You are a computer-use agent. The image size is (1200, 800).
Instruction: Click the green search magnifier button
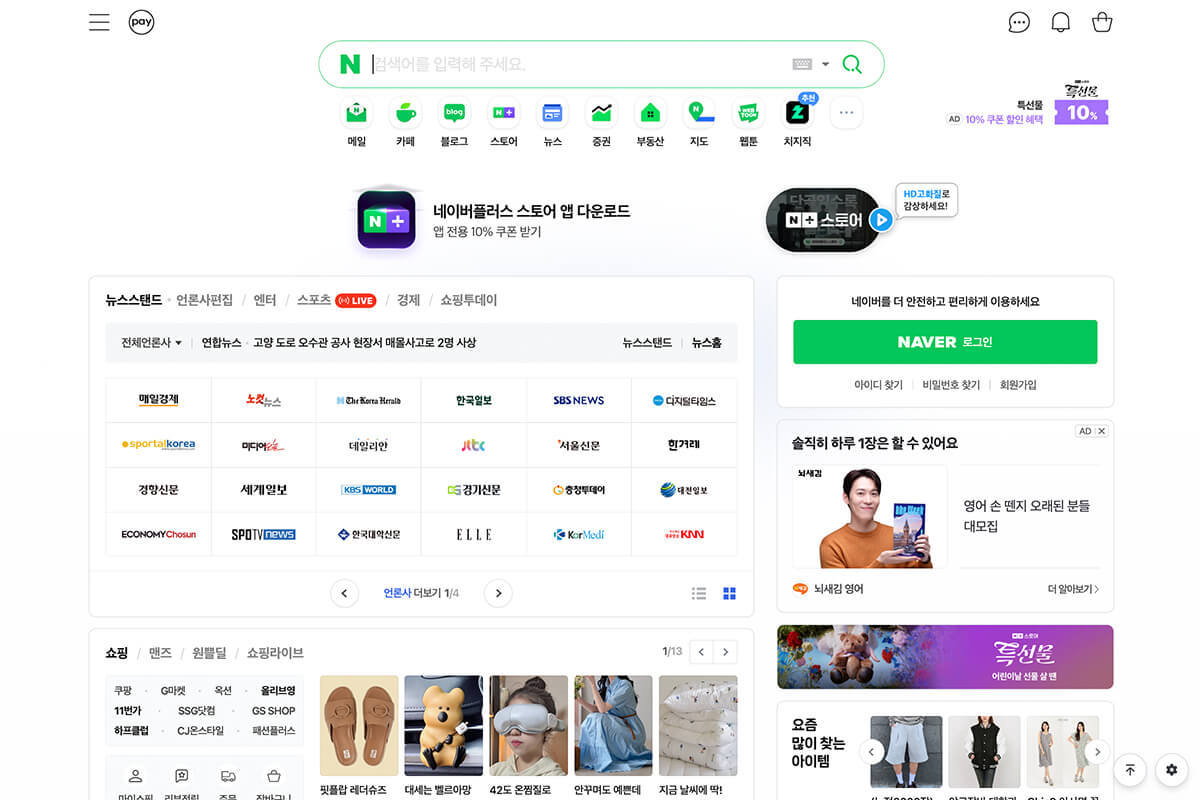[852, 64]
